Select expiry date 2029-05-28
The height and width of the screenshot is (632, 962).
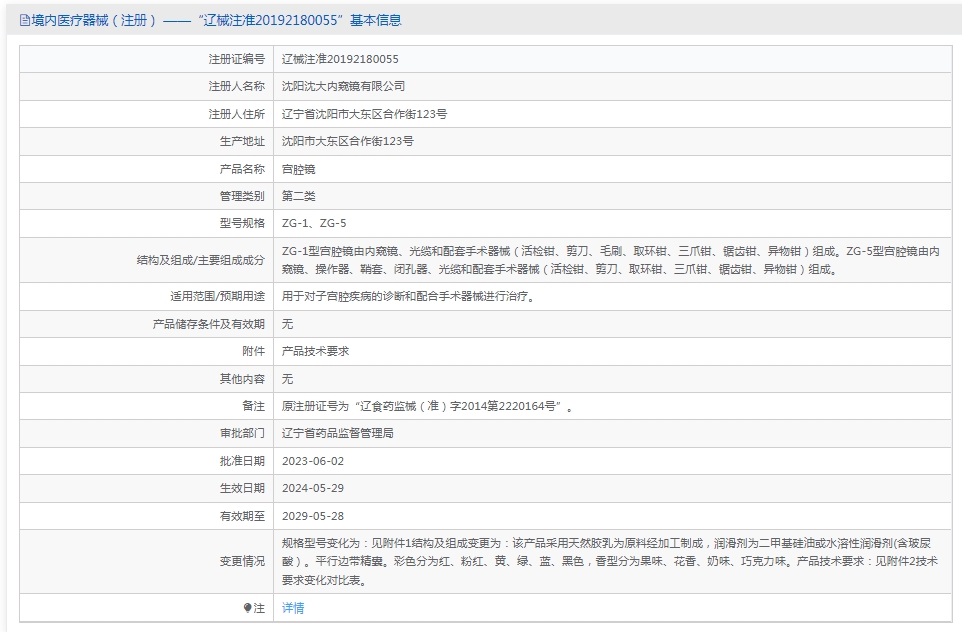(313, 516)
